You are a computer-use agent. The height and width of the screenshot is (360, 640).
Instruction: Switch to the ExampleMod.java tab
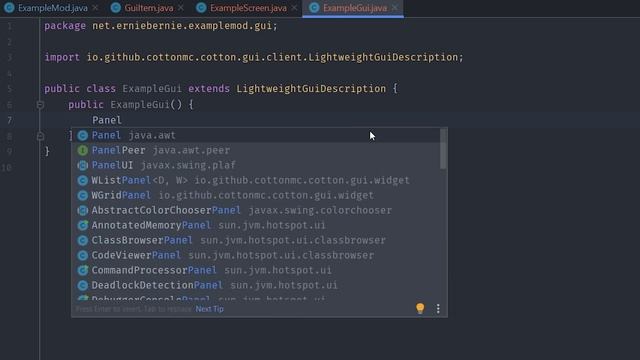52,8
